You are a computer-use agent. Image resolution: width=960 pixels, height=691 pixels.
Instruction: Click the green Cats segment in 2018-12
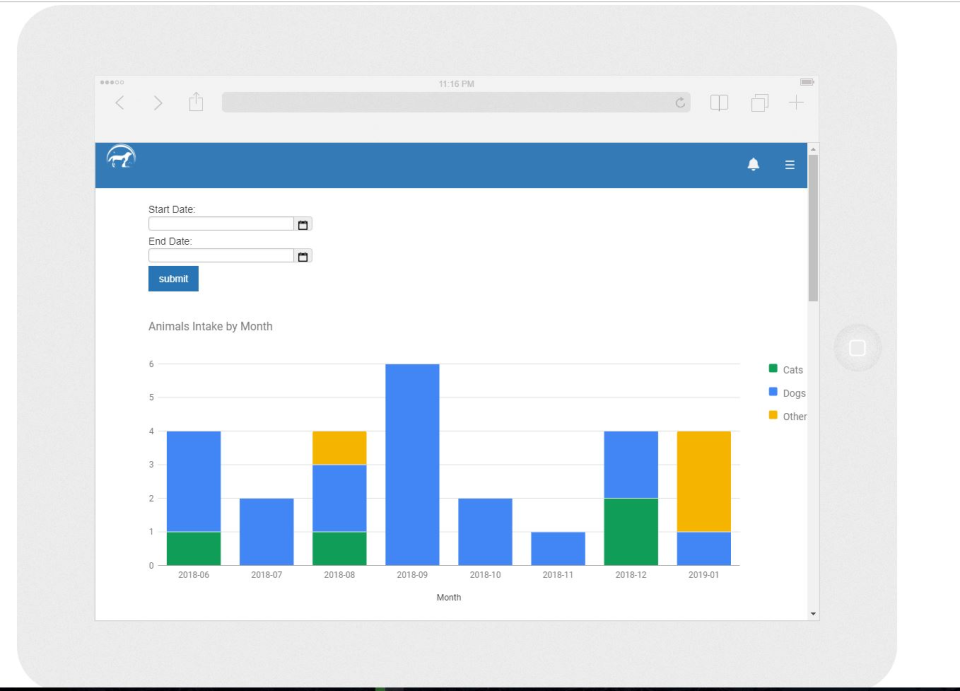click(631, 532)
